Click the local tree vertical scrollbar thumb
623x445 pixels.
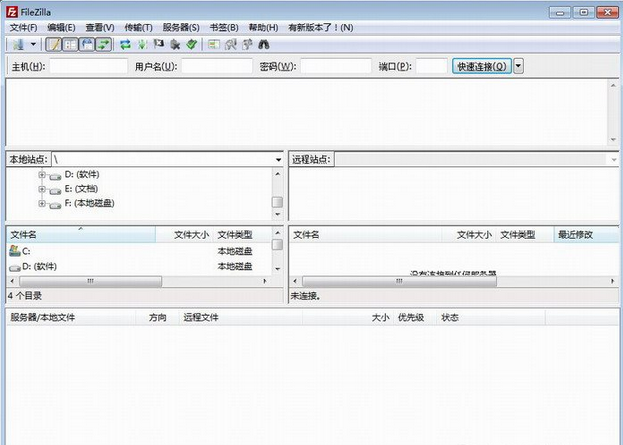pyautogui.click(x=277, y=202)
